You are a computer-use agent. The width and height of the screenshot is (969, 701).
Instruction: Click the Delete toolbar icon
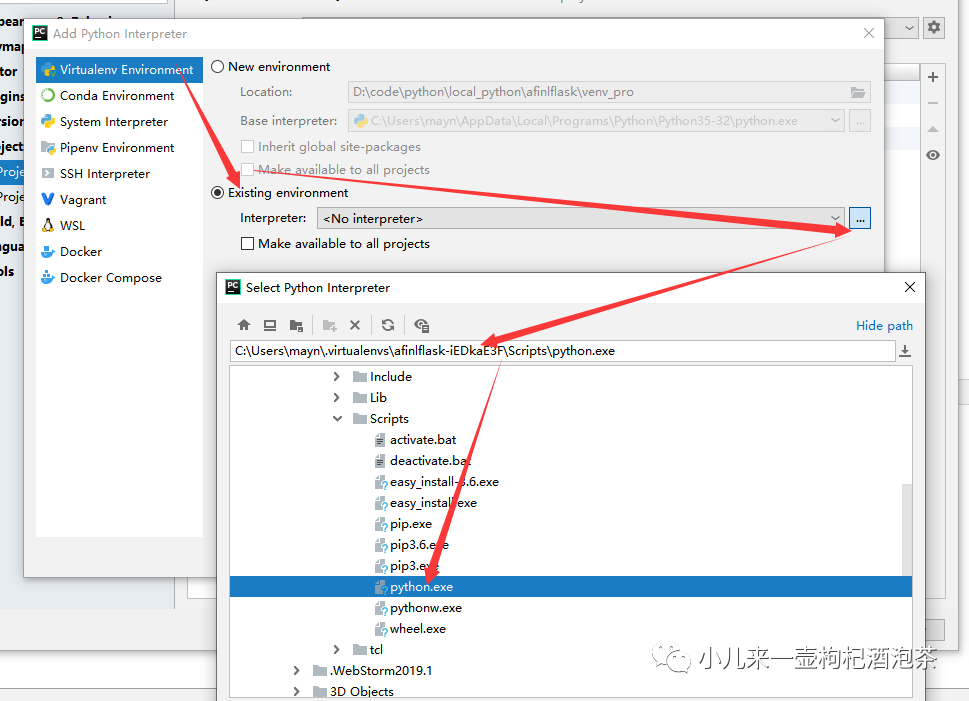pos(355,325)
